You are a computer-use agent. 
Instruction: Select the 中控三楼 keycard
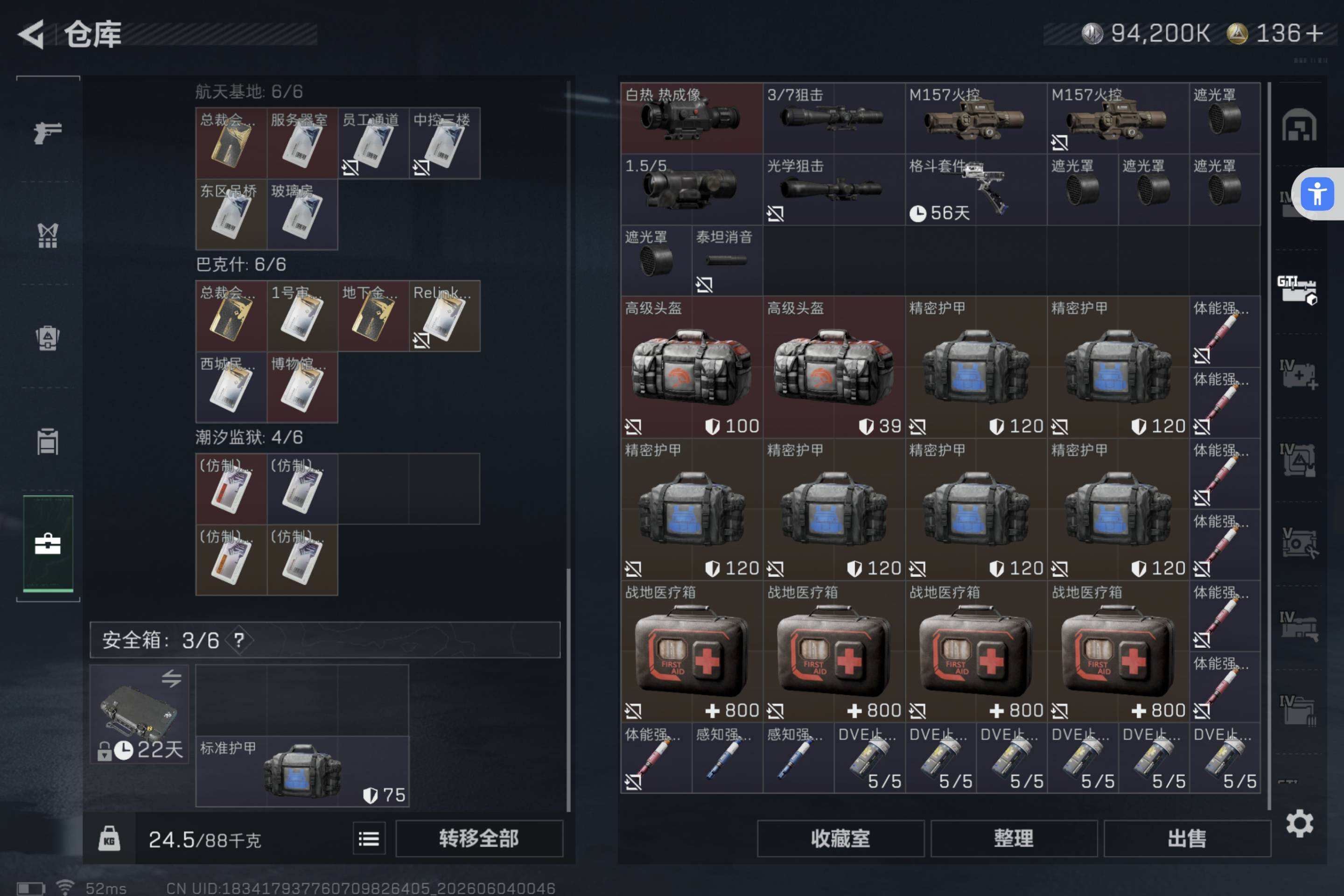[444, 143]
